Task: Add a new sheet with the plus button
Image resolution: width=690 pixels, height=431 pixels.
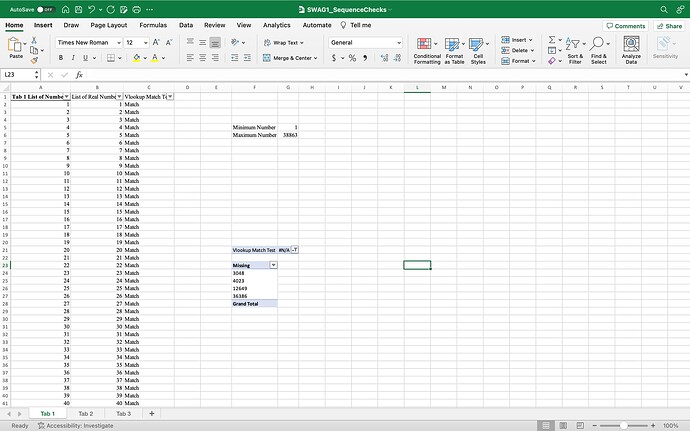Action: click(x=152, y=413)
